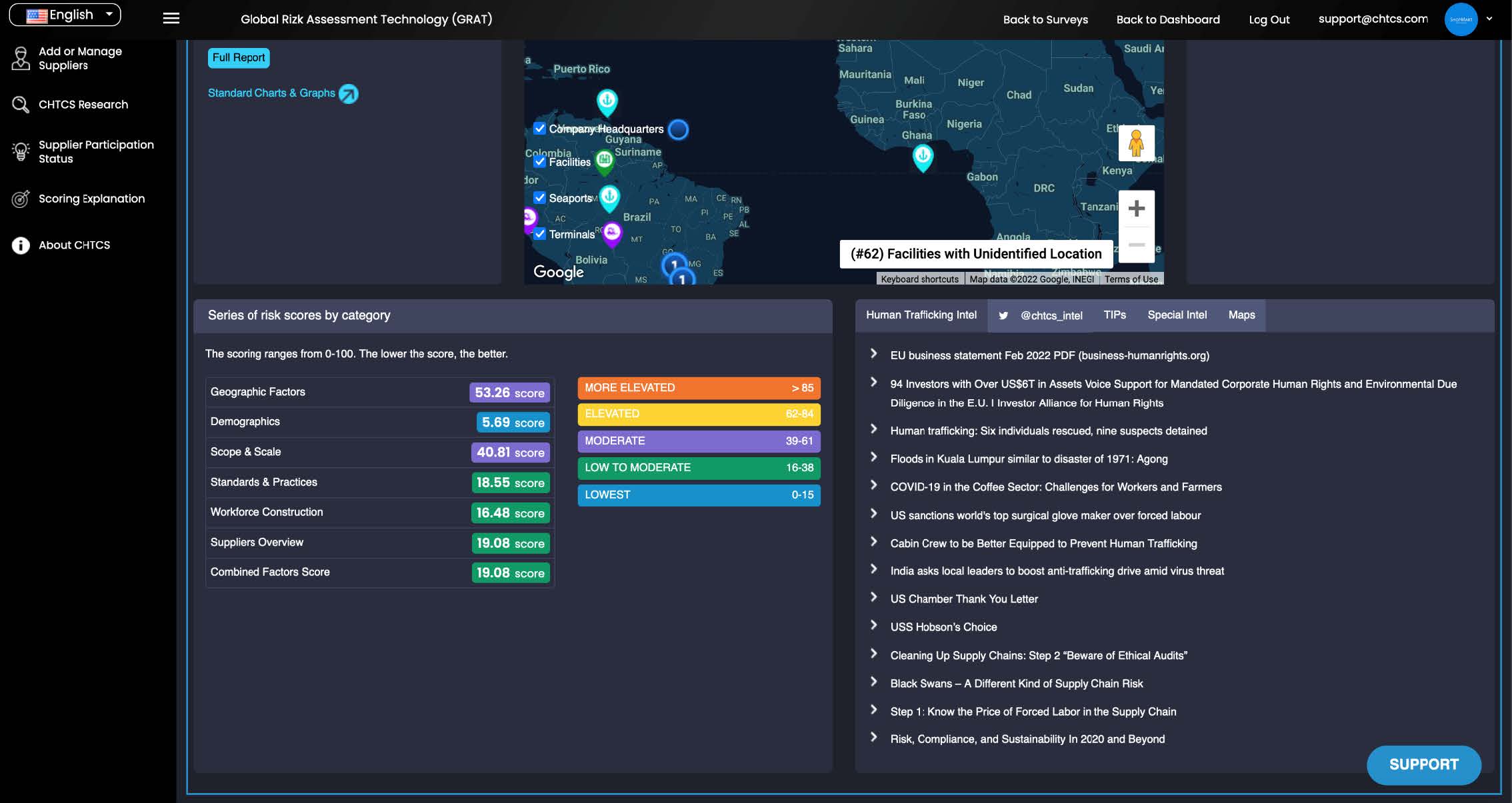Zoom in on the map

[x=1136, y=209]
